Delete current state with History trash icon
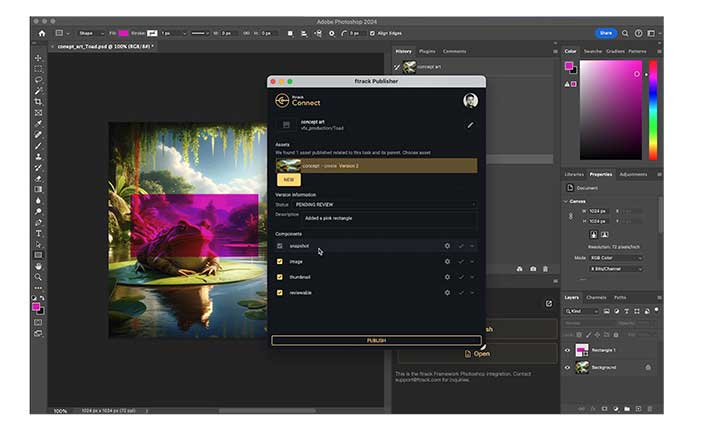The image size is (715, 429). pos(545,269)
